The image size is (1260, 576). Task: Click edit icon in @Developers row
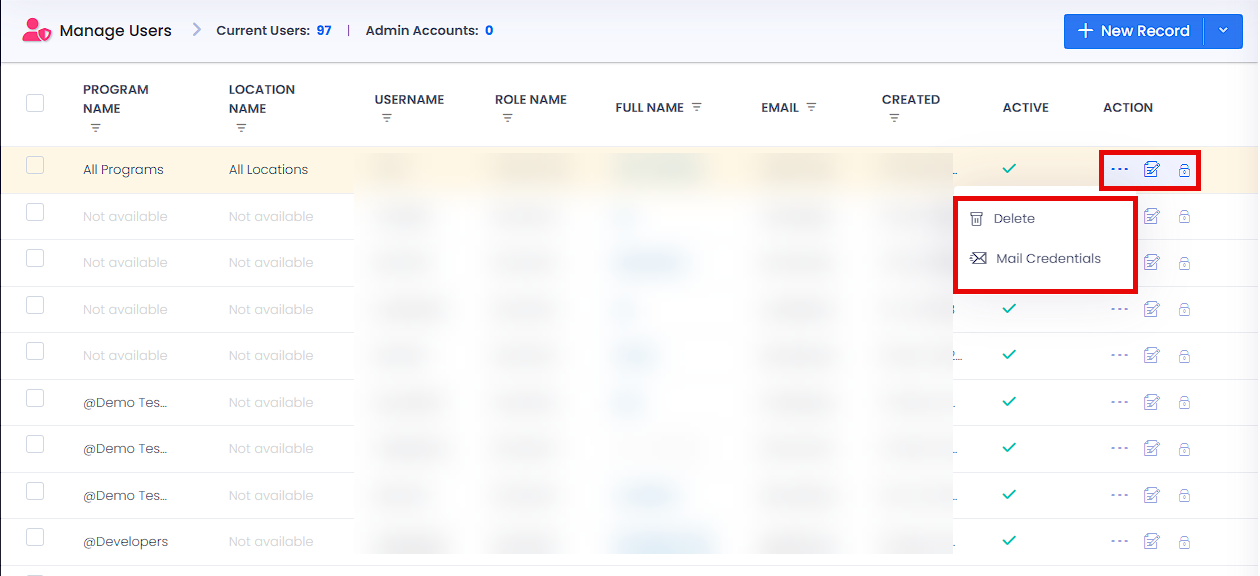tap(1152, 541)
